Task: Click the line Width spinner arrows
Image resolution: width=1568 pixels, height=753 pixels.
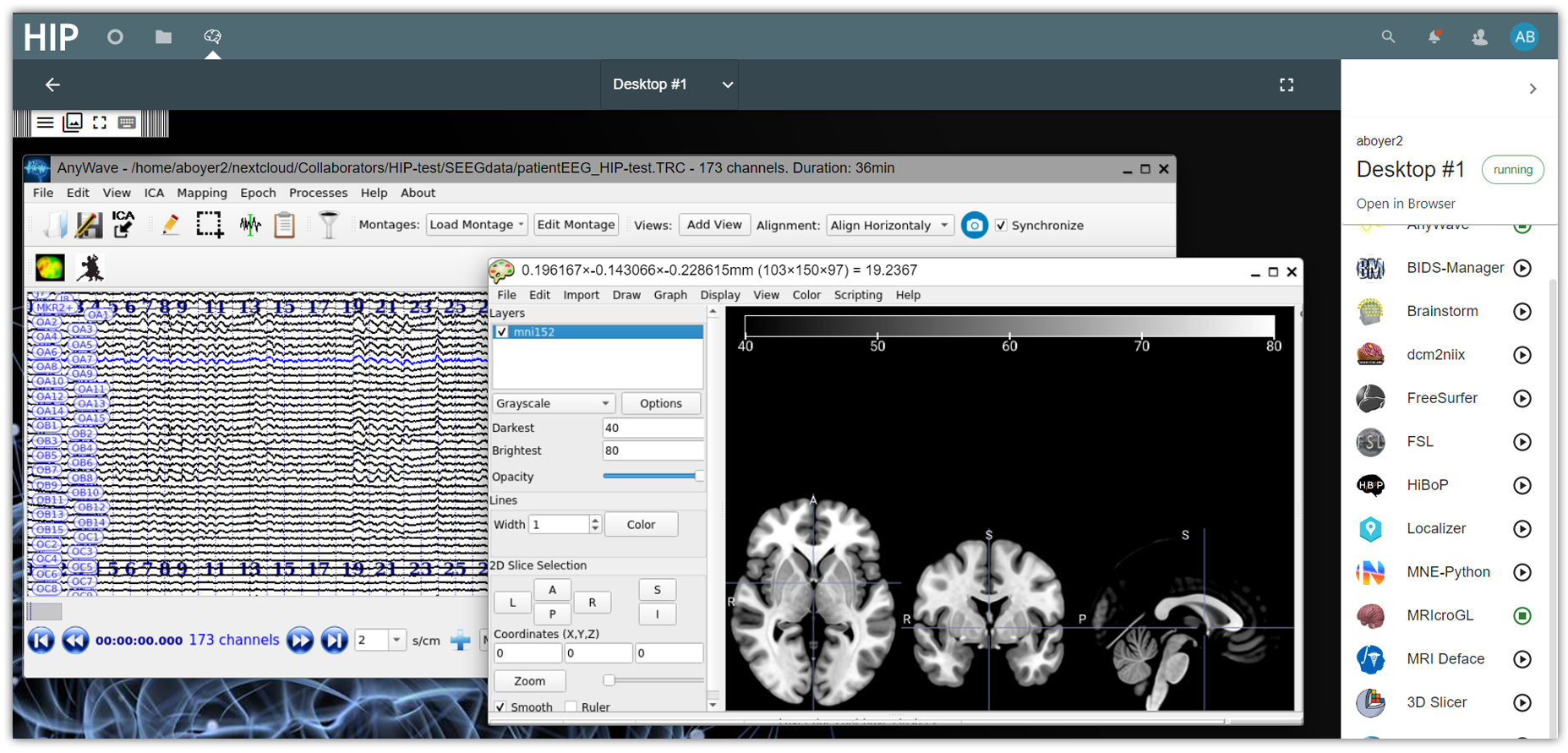Action: click(x=595, y=525)
